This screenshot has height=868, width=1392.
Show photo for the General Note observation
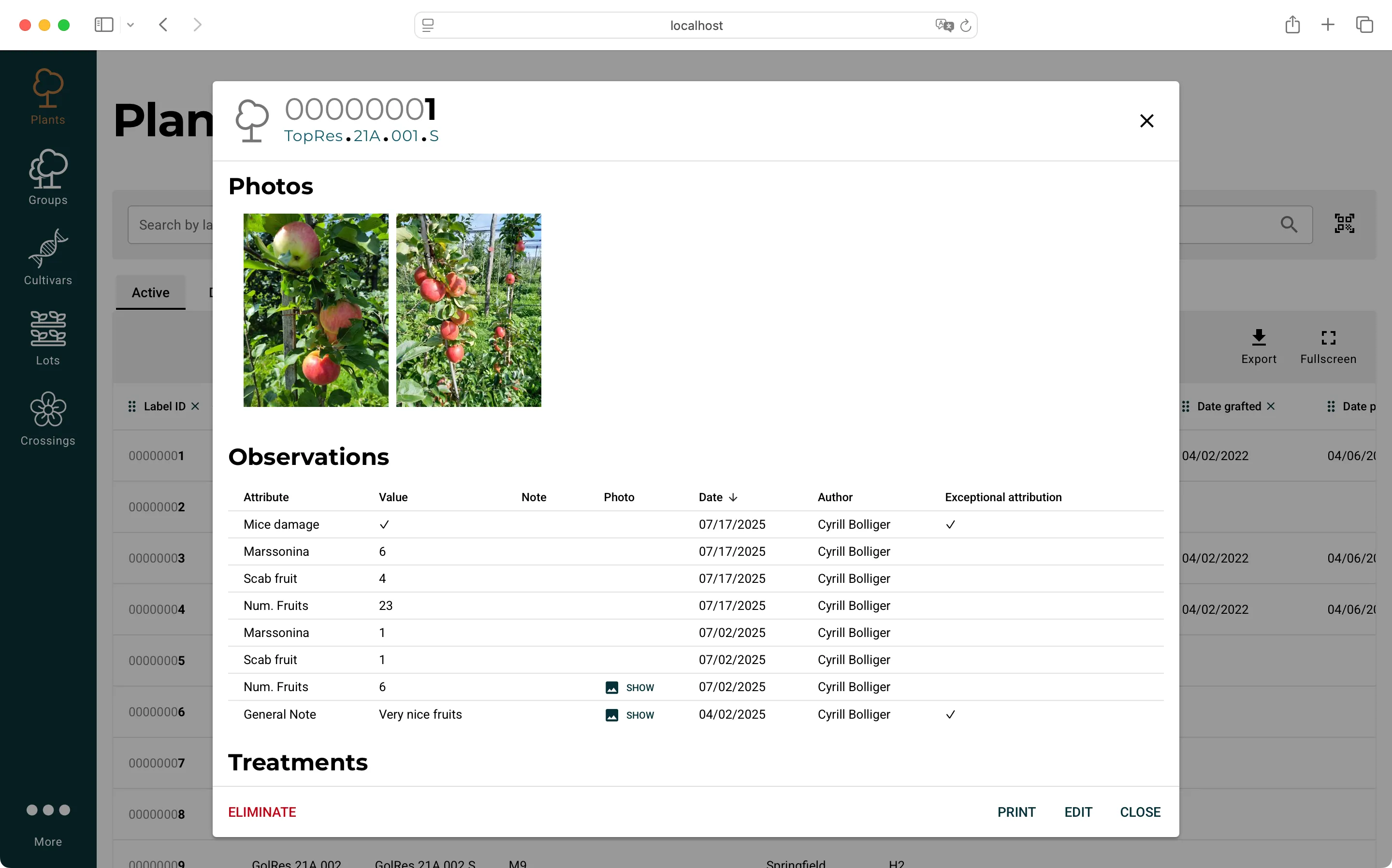pyautogui.click(x=630, y=715)
